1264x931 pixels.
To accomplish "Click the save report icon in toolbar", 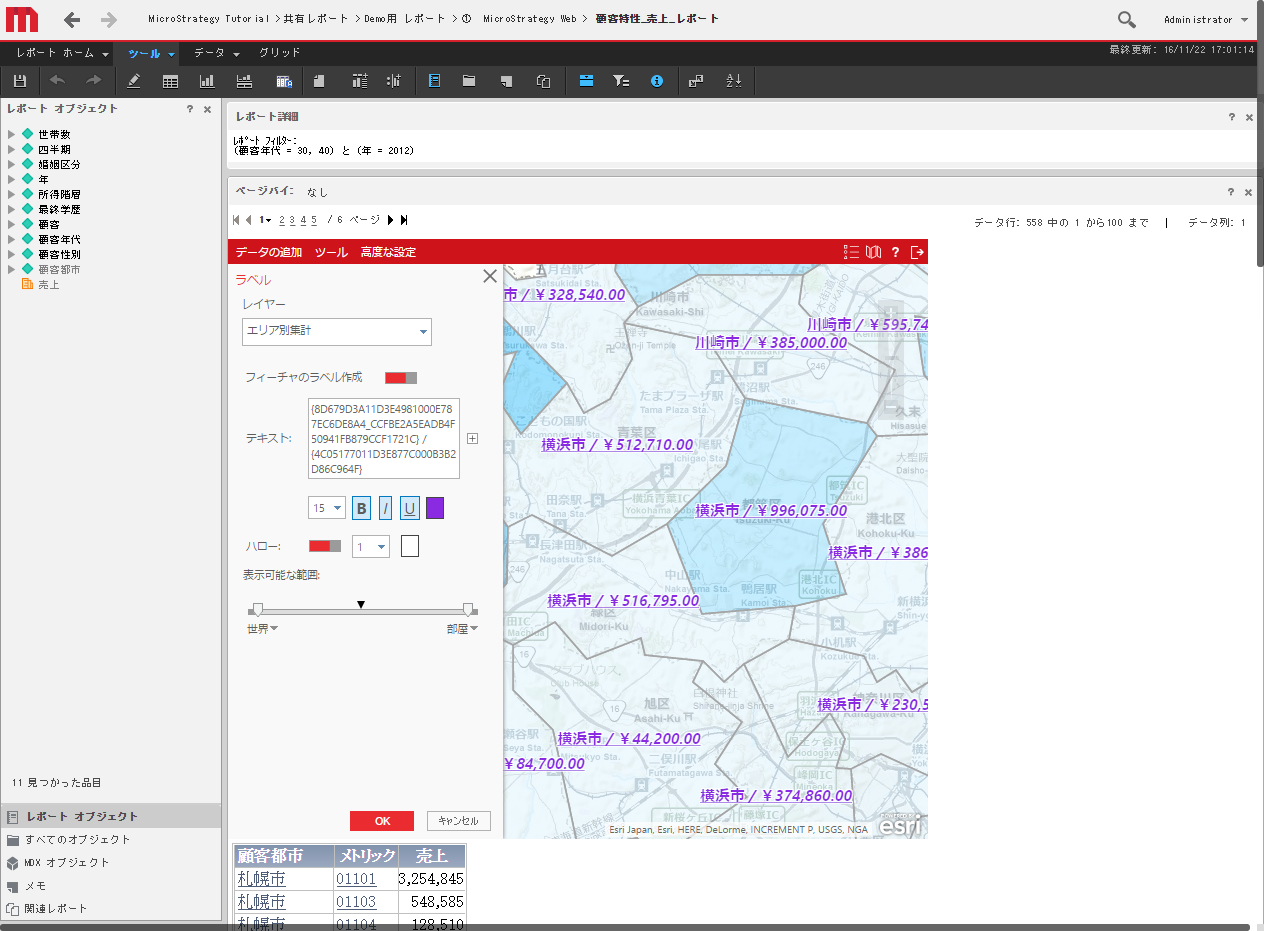I will 20,81.
